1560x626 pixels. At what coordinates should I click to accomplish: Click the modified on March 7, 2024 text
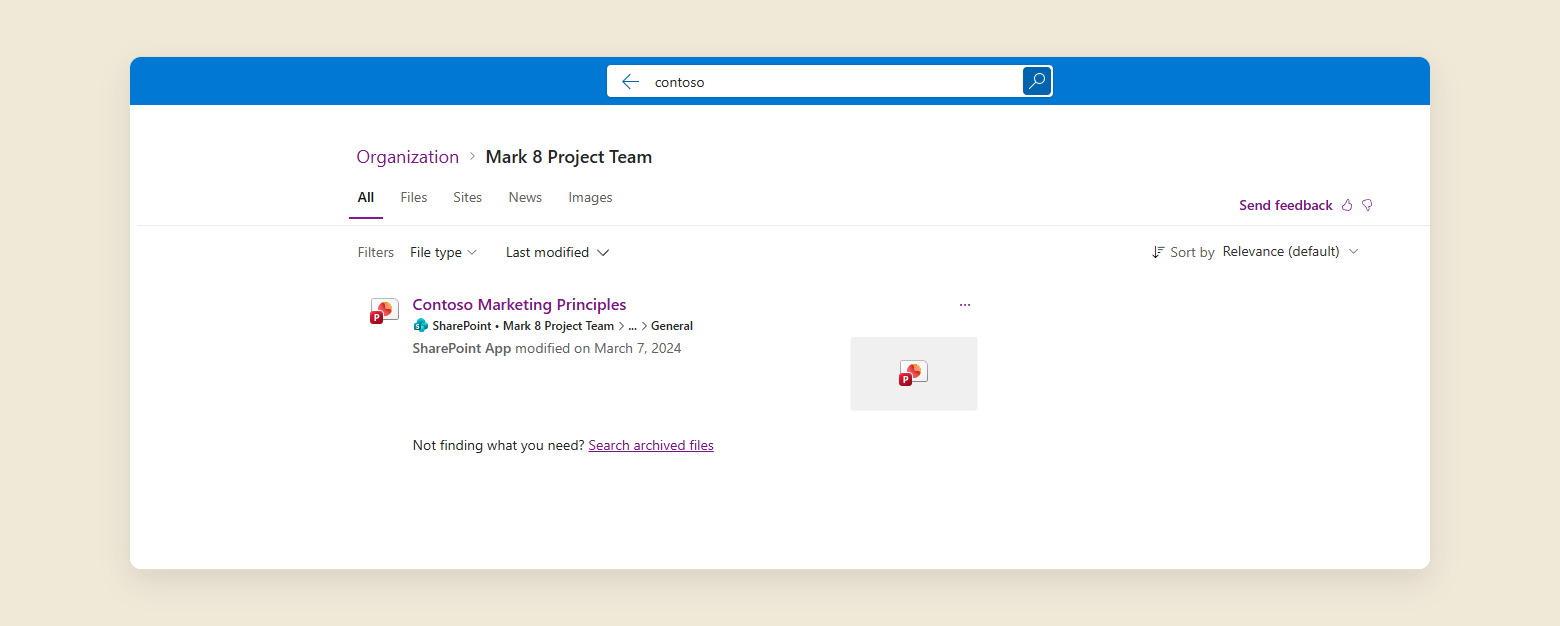pyautogui.click(x=598, y=349)
